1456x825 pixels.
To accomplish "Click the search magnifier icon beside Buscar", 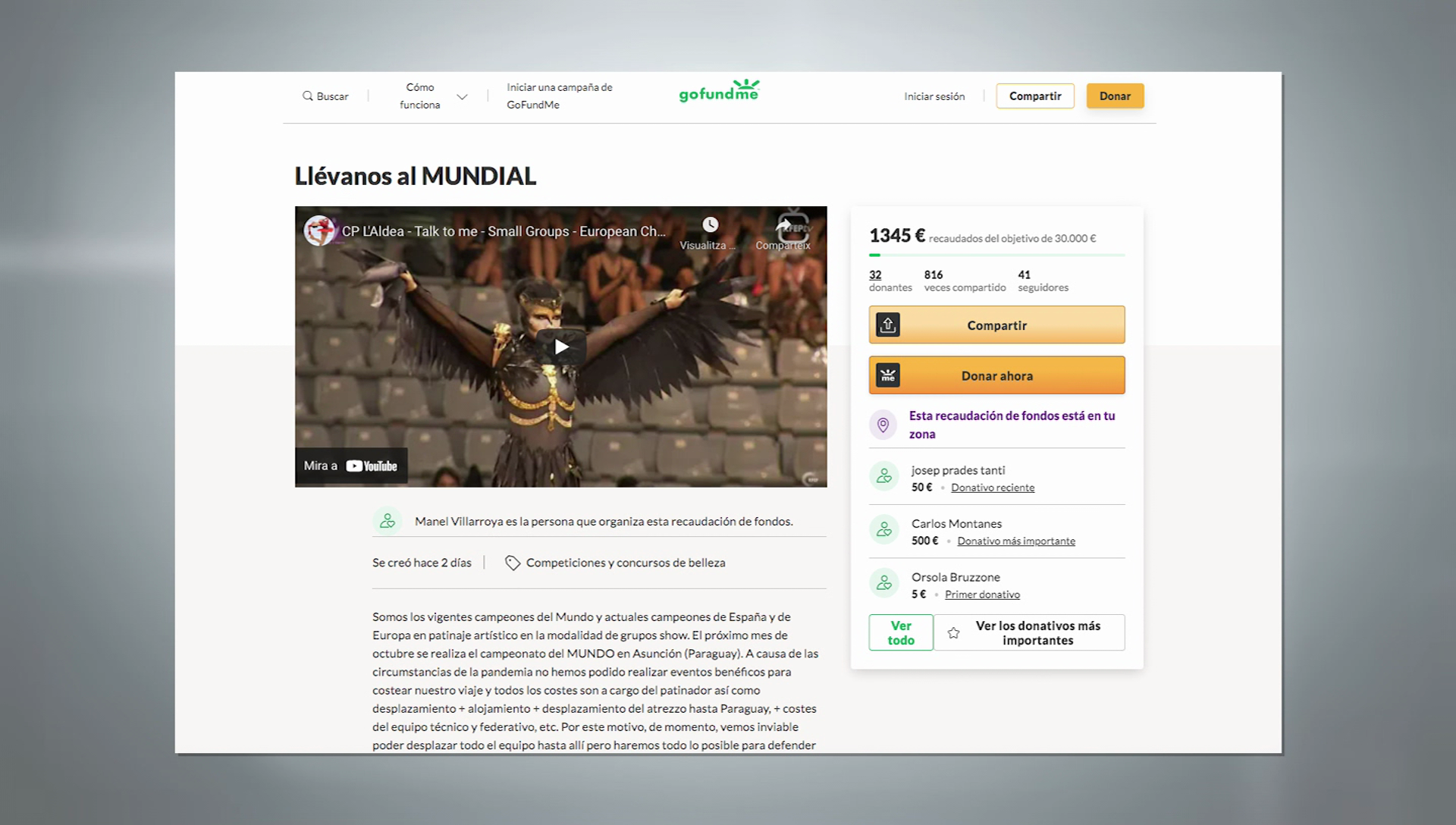I will (307, 96).
